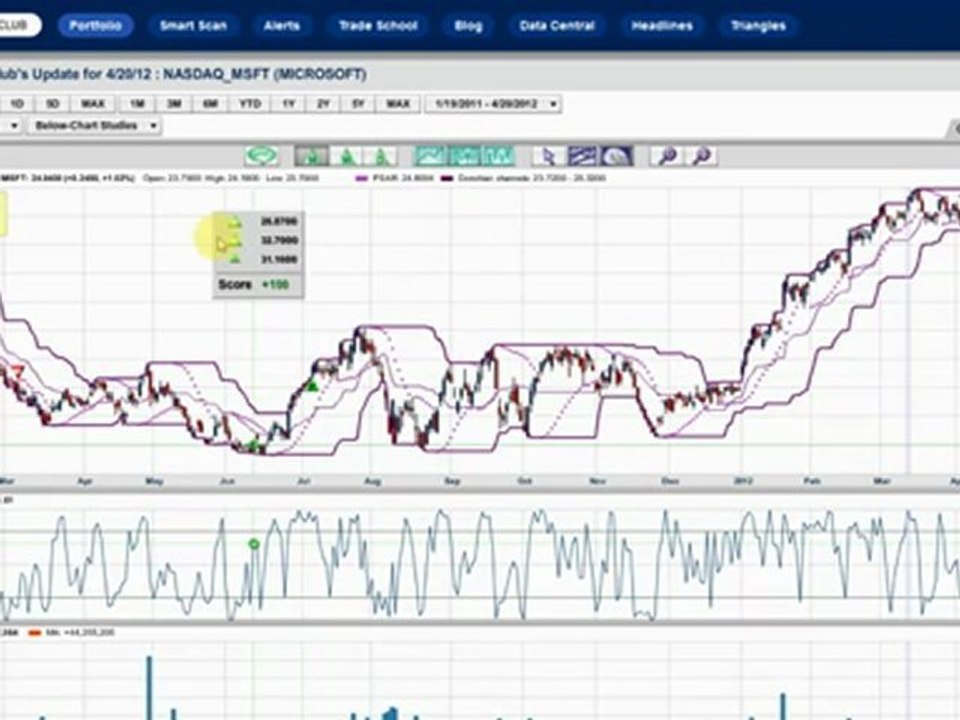Click the Dec label on time axis

[670, 482]
